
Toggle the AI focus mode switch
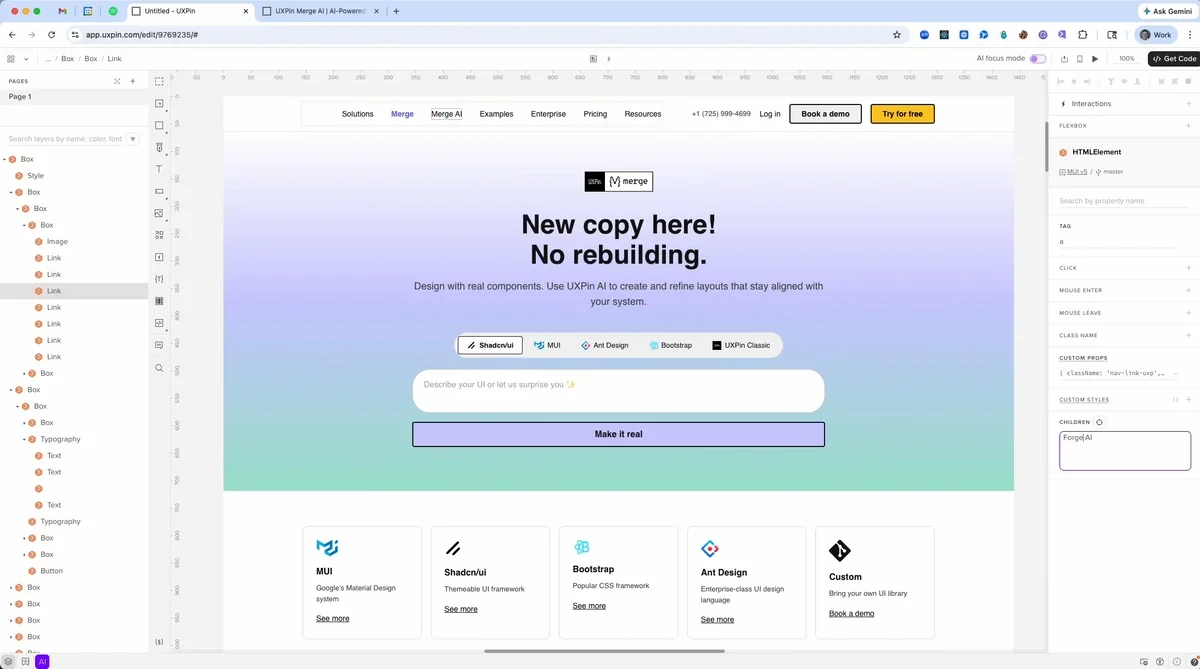point(1038,59)
